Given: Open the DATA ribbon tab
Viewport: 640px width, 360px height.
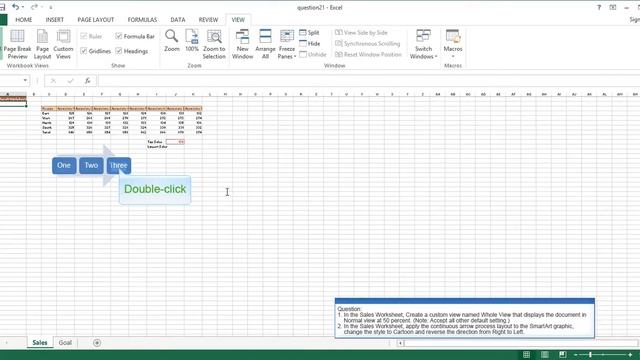Looking at the screenshot, I should pos(178,20).
